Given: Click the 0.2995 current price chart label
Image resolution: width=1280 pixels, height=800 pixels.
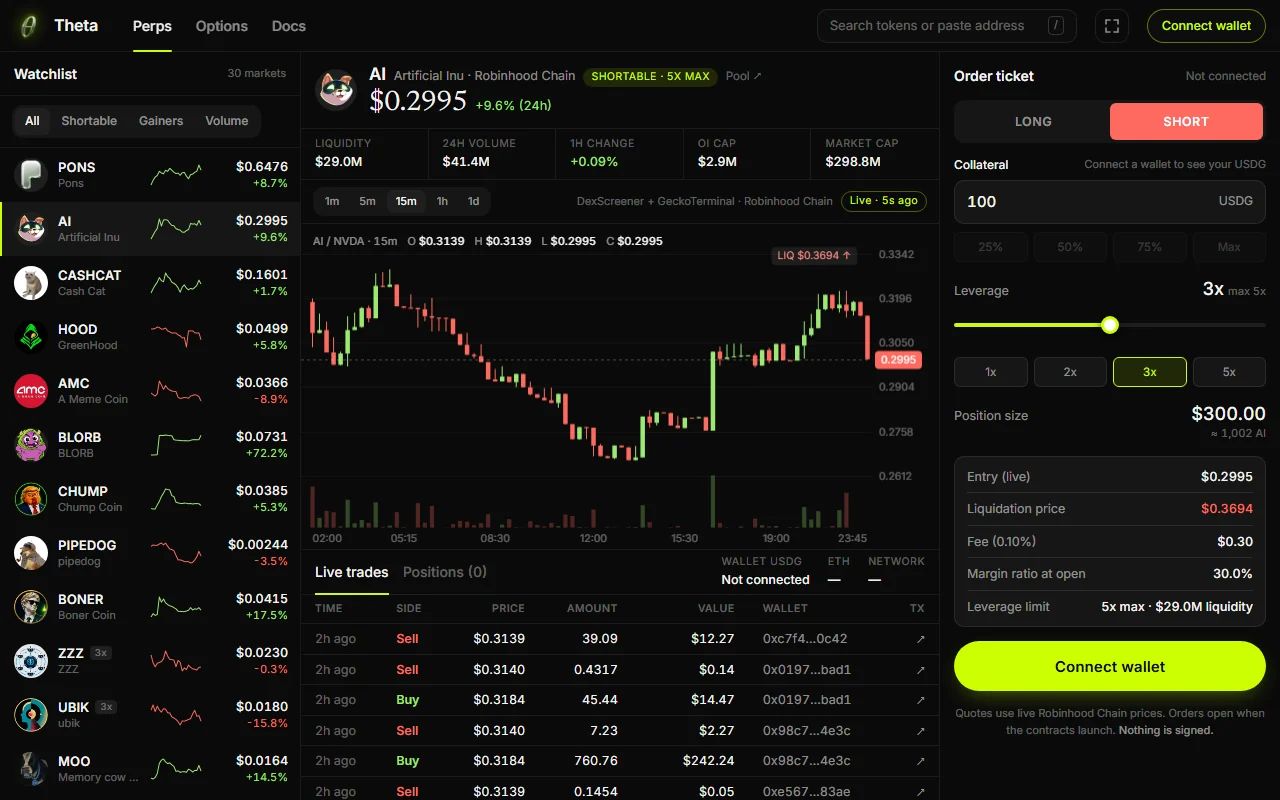Looking at the screenshot, I should point(898,360).
